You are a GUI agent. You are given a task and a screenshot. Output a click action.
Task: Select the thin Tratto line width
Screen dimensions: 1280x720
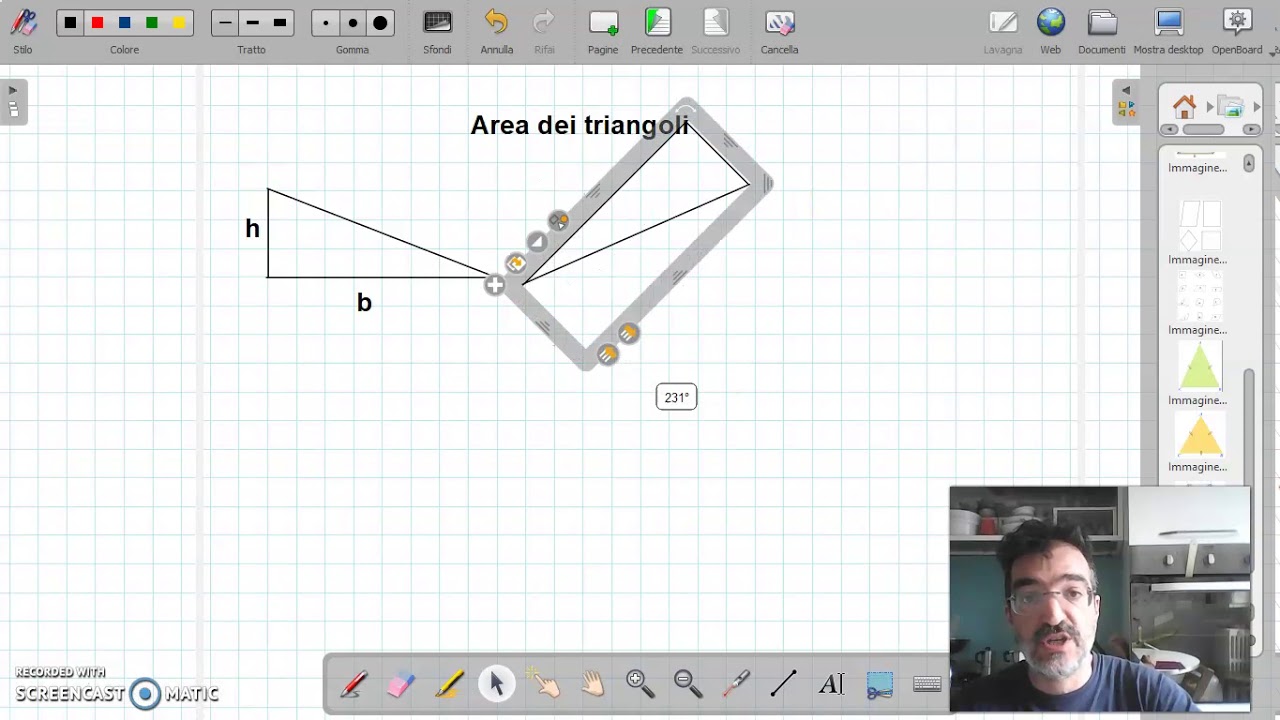coord(225,23)
